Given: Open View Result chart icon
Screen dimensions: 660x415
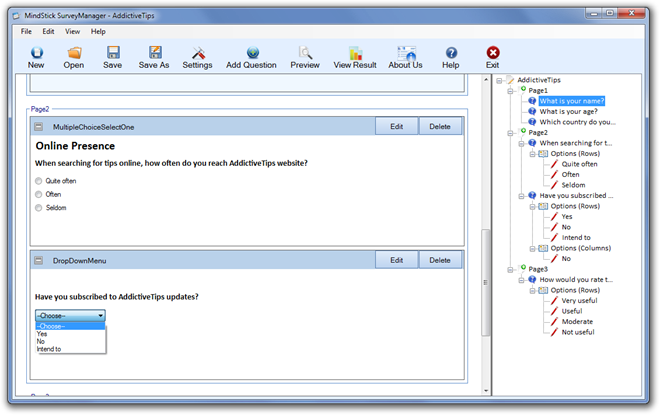Looking at the screenshot, I should point(356,53).
